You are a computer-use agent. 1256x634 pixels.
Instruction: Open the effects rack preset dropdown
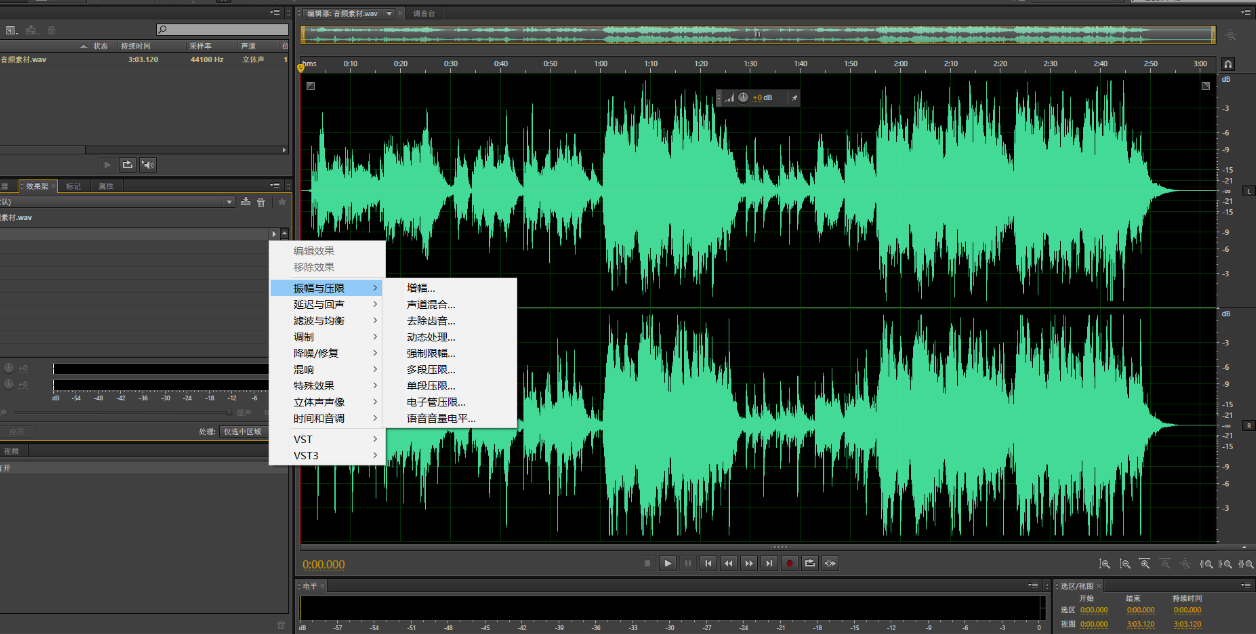[x=229, y=202]
